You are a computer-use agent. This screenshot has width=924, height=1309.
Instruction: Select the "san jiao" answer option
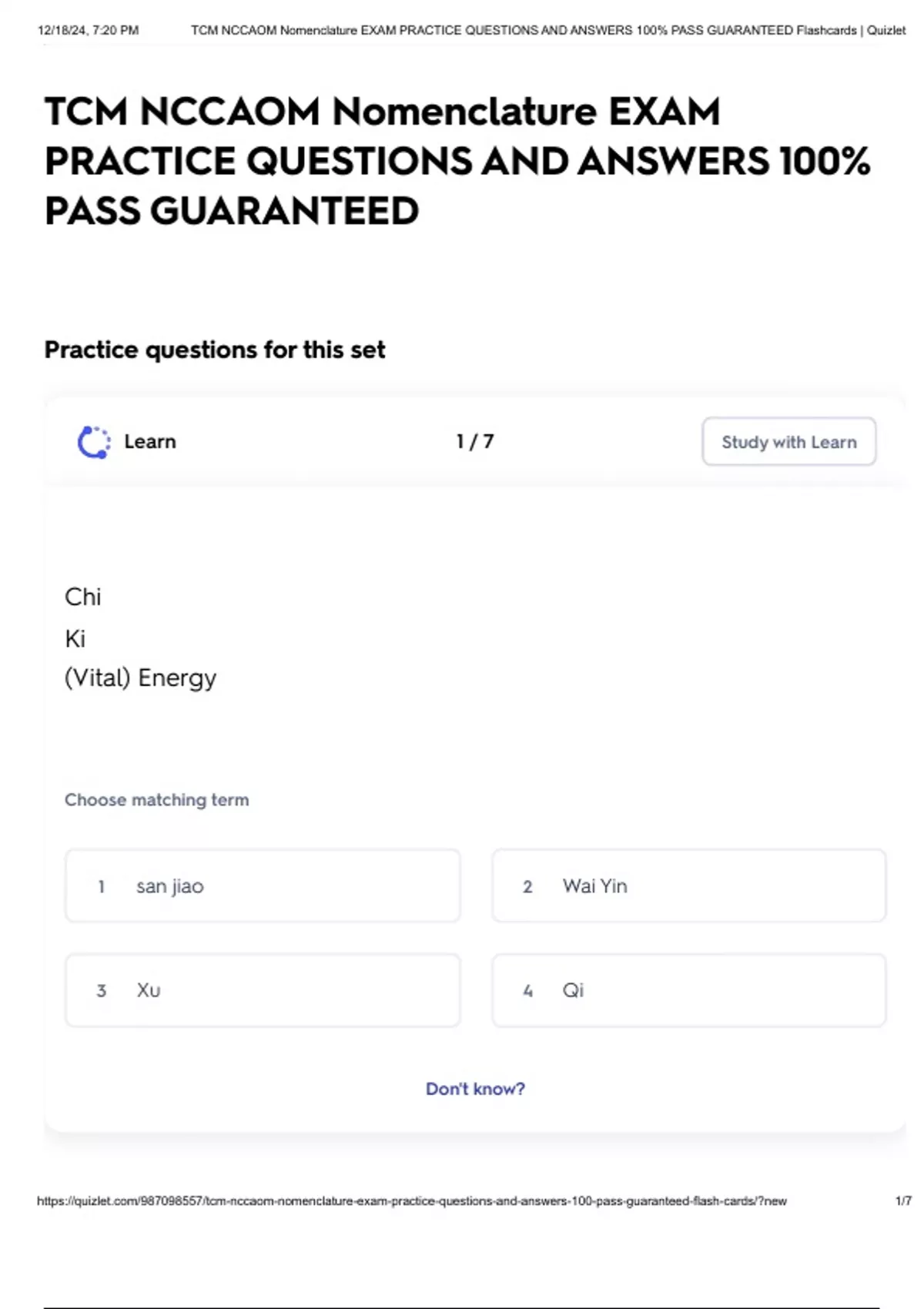pos(263,885)
